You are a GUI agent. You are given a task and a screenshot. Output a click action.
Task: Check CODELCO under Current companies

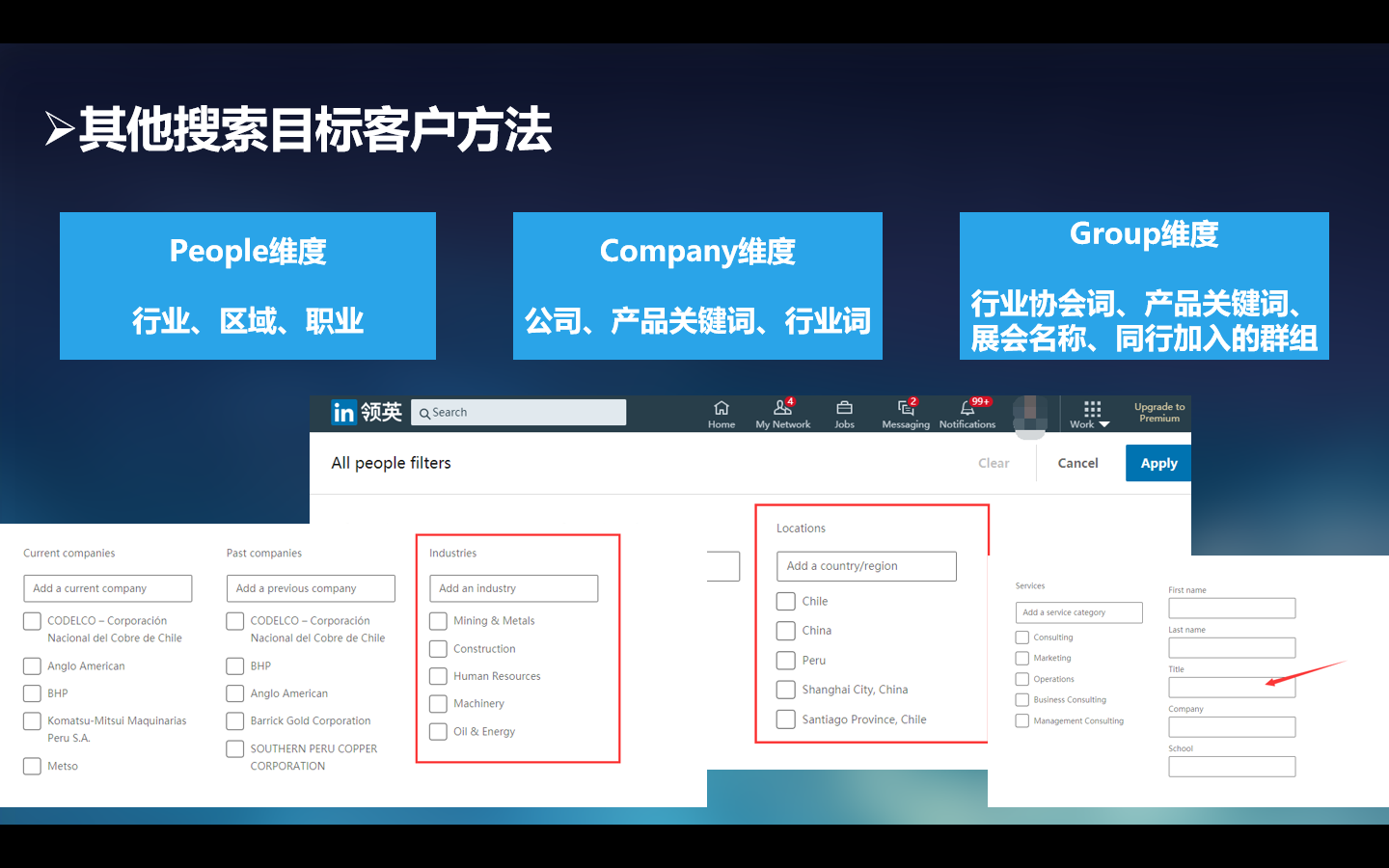click(31, 620)
